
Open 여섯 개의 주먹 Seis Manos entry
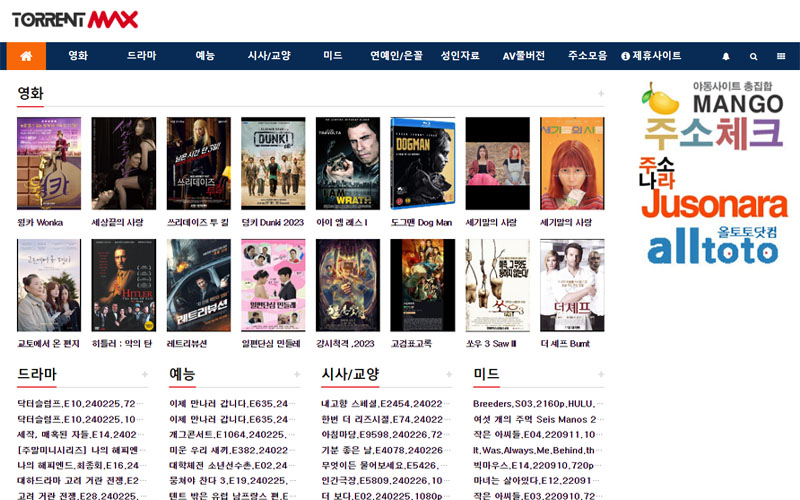(x=538, y=419)
